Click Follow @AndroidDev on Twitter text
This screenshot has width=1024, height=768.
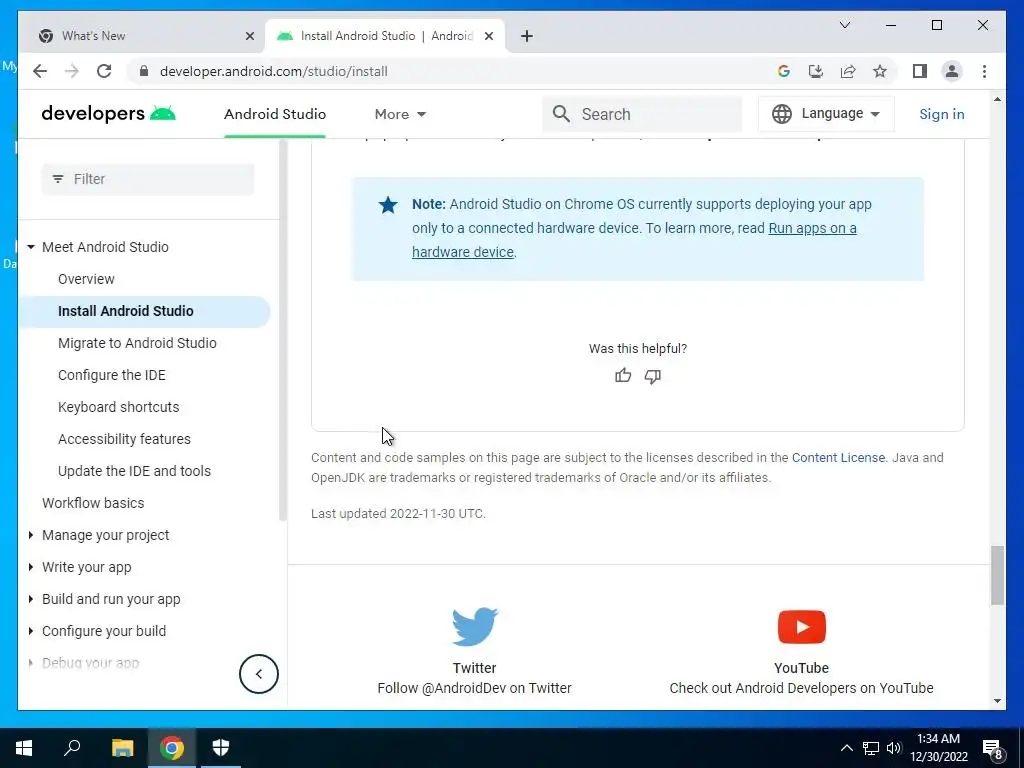[474, 688]
